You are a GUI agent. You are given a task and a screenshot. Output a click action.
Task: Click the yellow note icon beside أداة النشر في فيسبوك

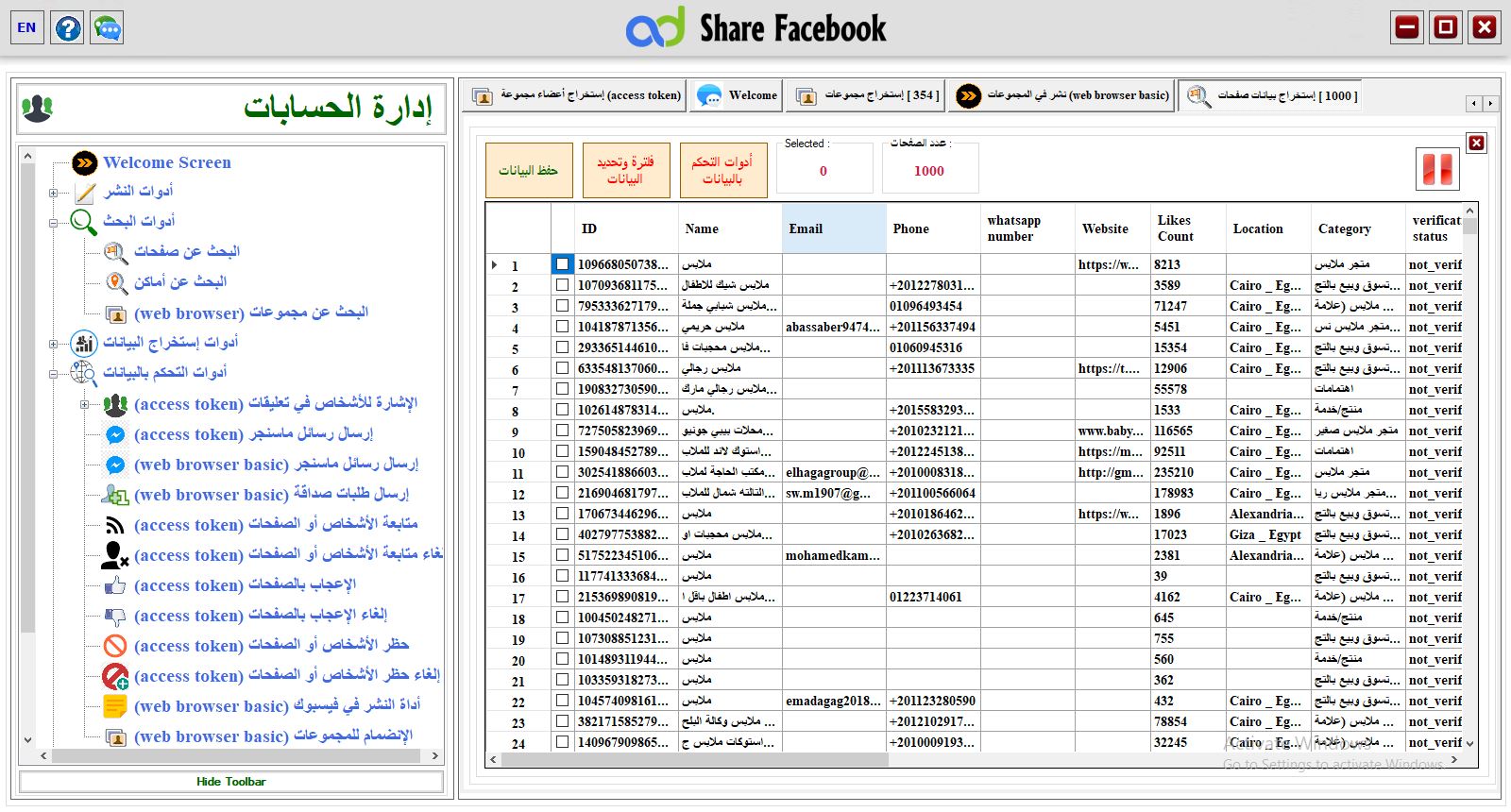tap(115, 706)
